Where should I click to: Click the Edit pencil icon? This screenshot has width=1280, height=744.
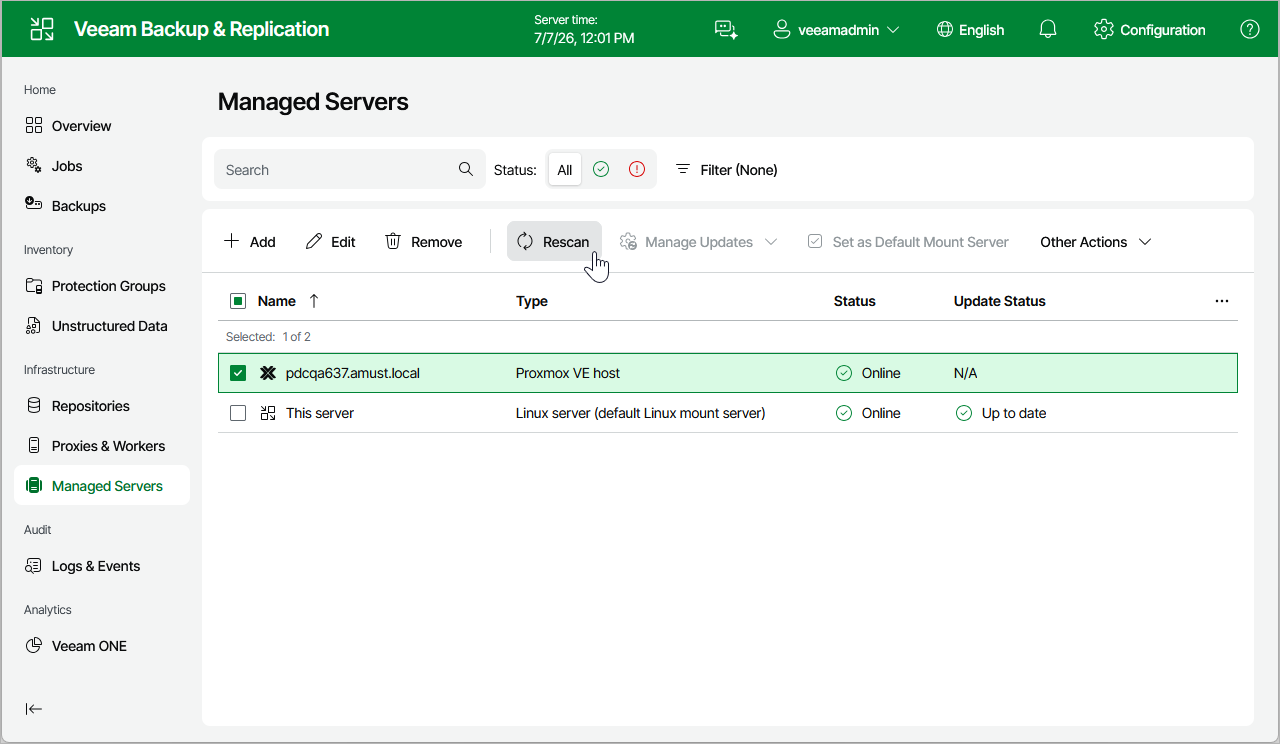point(314,241)
